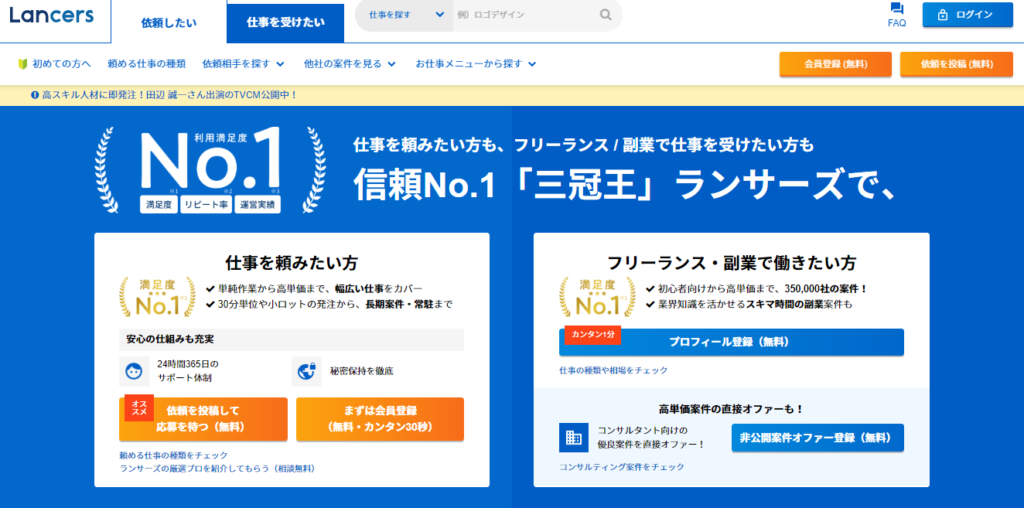Click the オススメ red badge
Viewport: 1024px width, 508px height.
tap(139, 408)
